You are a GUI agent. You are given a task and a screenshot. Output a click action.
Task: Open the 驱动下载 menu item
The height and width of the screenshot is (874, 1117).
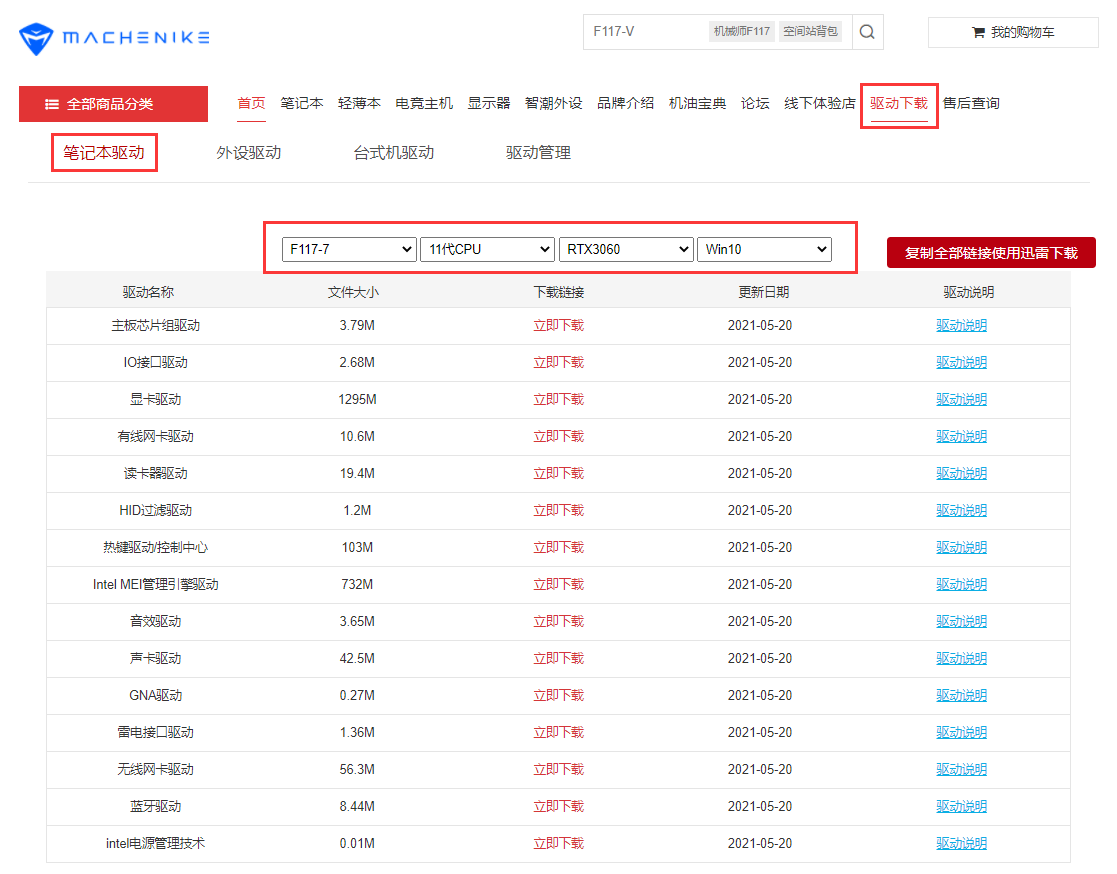(899, 103)
